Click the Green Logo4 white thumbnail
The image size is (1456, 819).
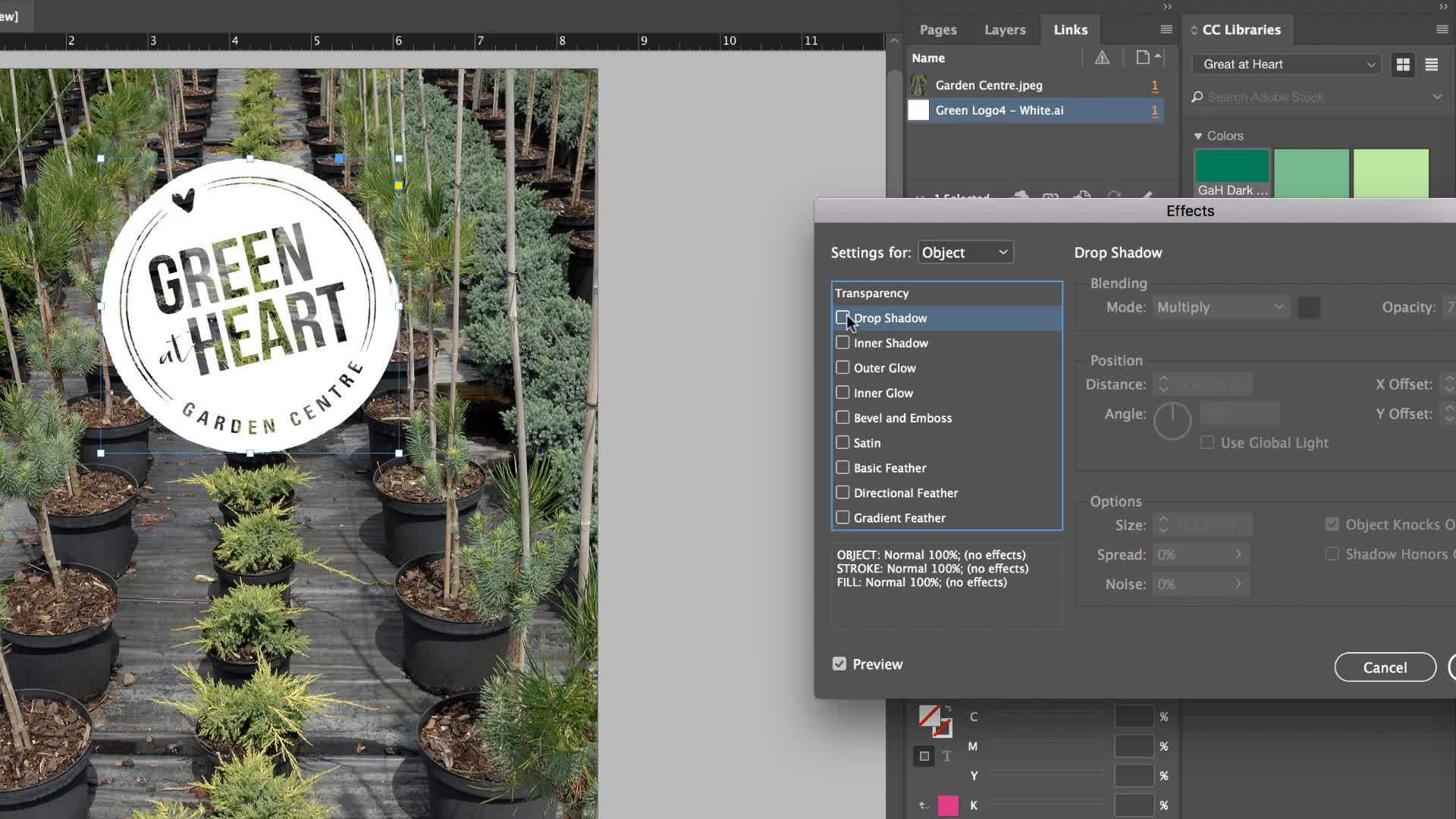click(x=918, y=110)
